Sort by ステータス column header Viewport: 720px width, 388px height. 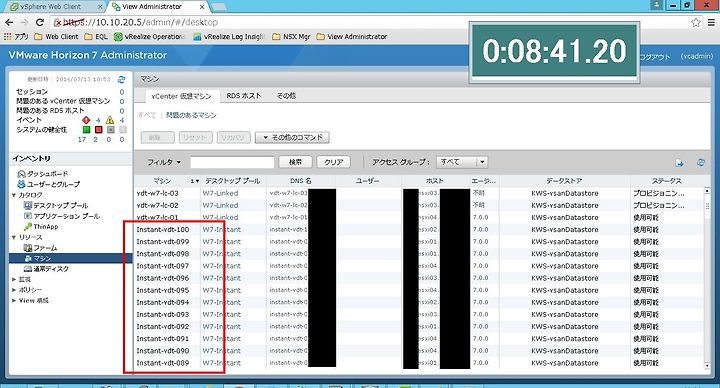click(x=667, y=181)
